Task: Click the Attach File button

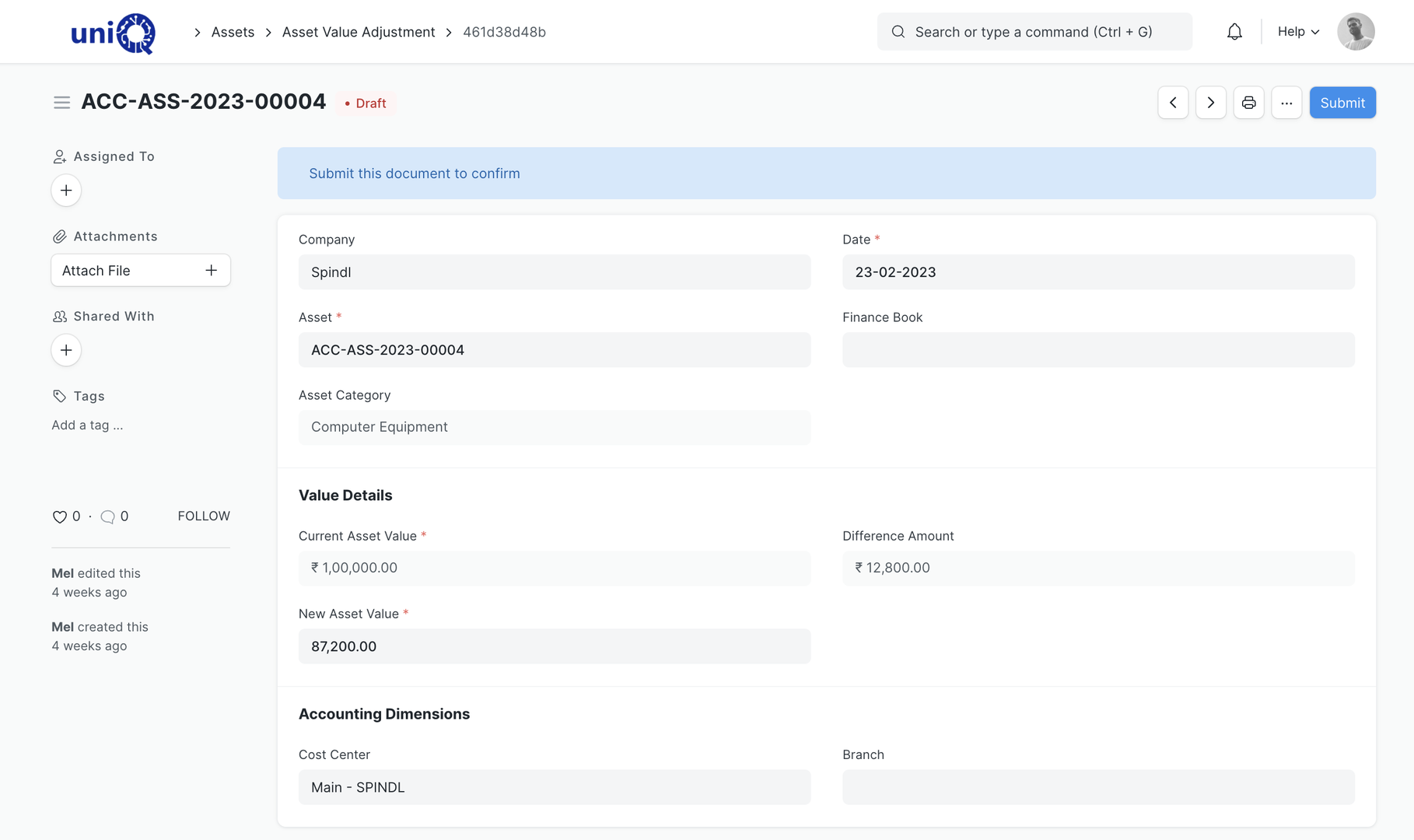Action: pyautogui.click(x=141, y=270)
